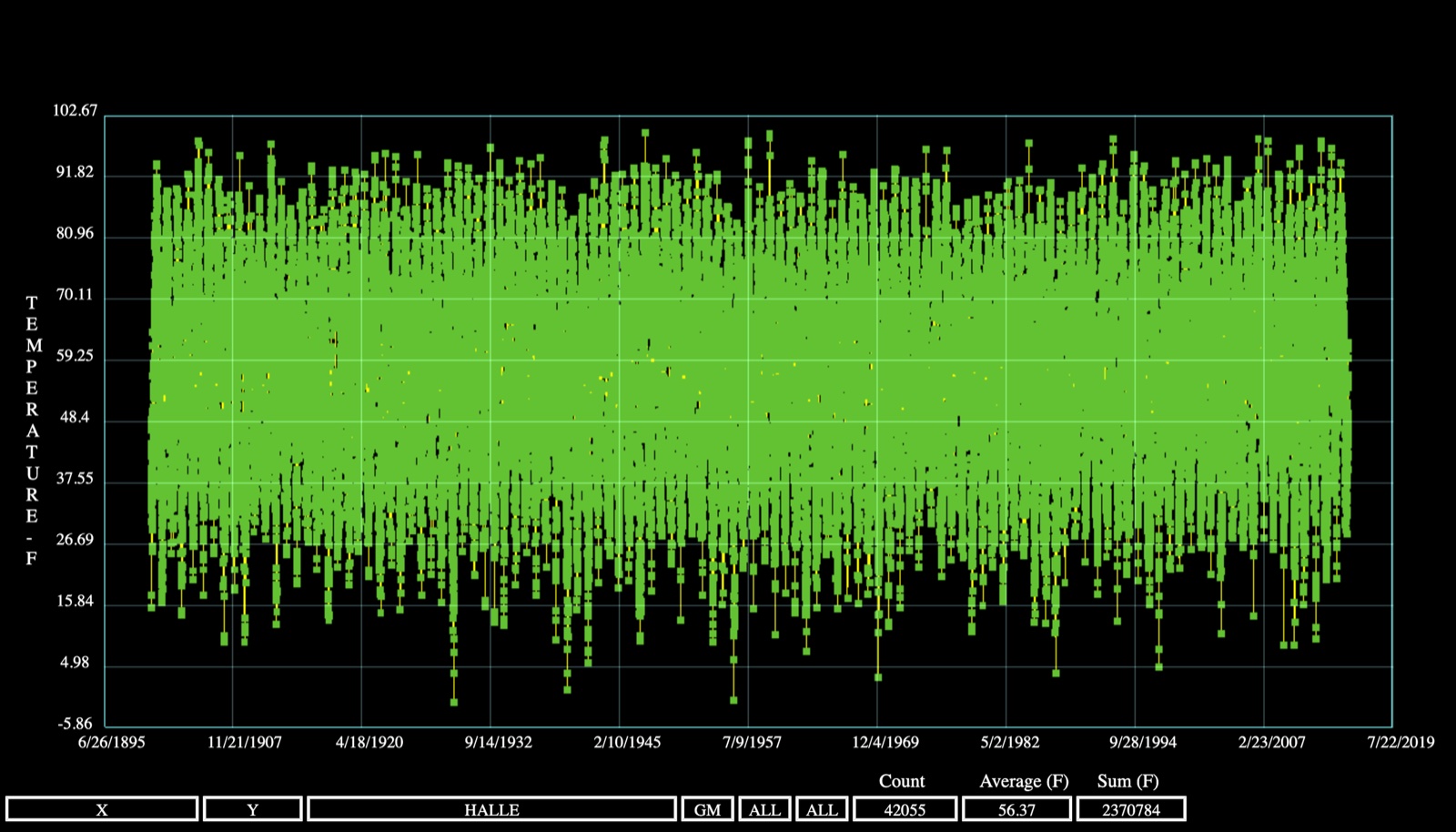Open the HALLE station selector
The width and height of the screenshot is (1456, 832).
coord(492,809)
